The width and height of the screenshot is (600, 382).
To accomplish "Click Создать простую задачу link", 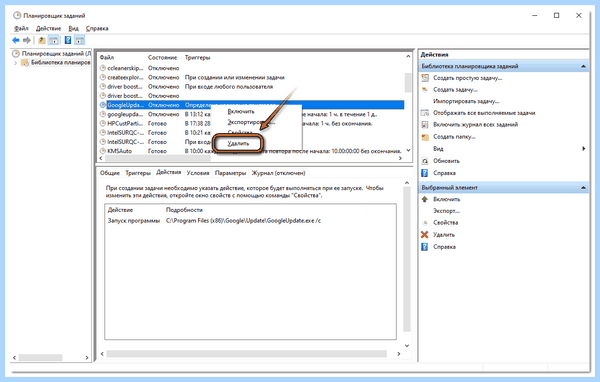I will point(468,78).
